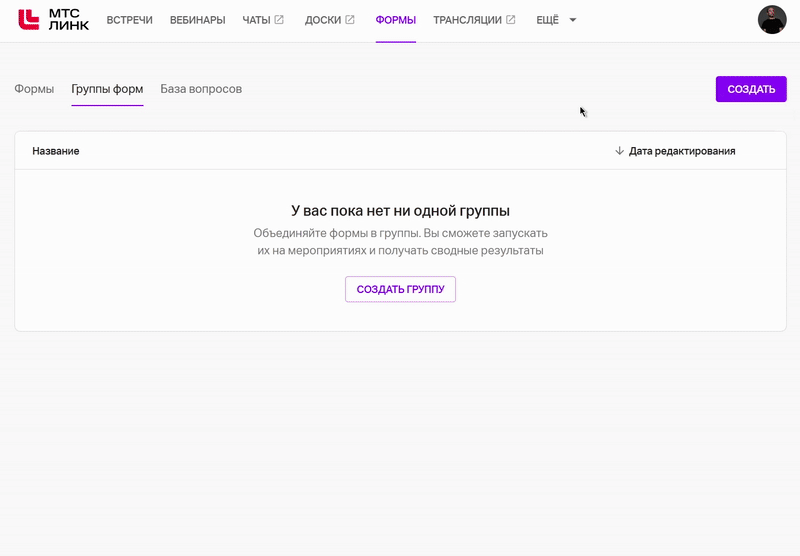Screen dimensions: 800x556
Task: Select Чаты text in the top navigation
Action: point(256,20)
